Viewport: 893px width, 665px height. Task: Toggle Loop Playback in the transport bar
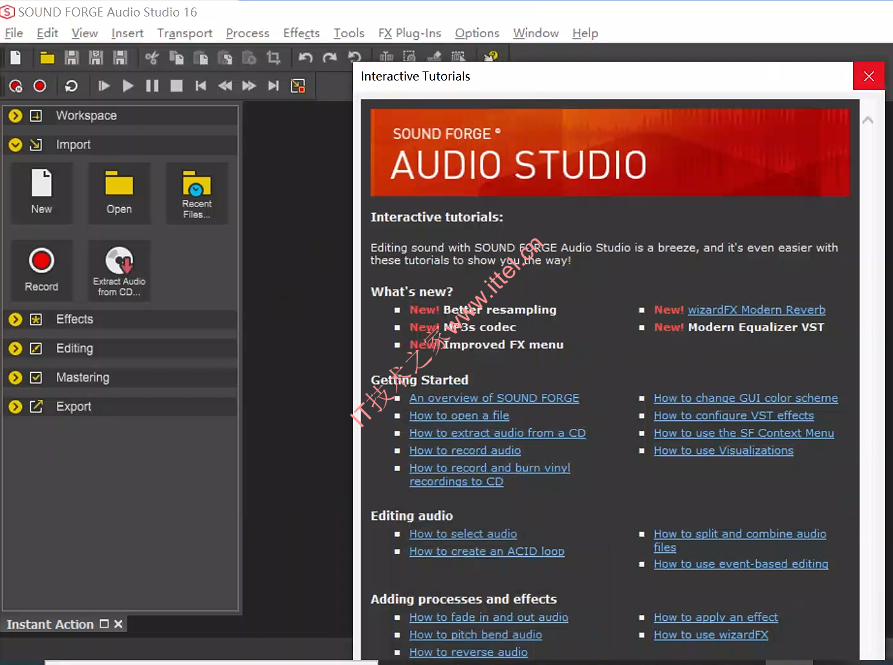[71, 86]
